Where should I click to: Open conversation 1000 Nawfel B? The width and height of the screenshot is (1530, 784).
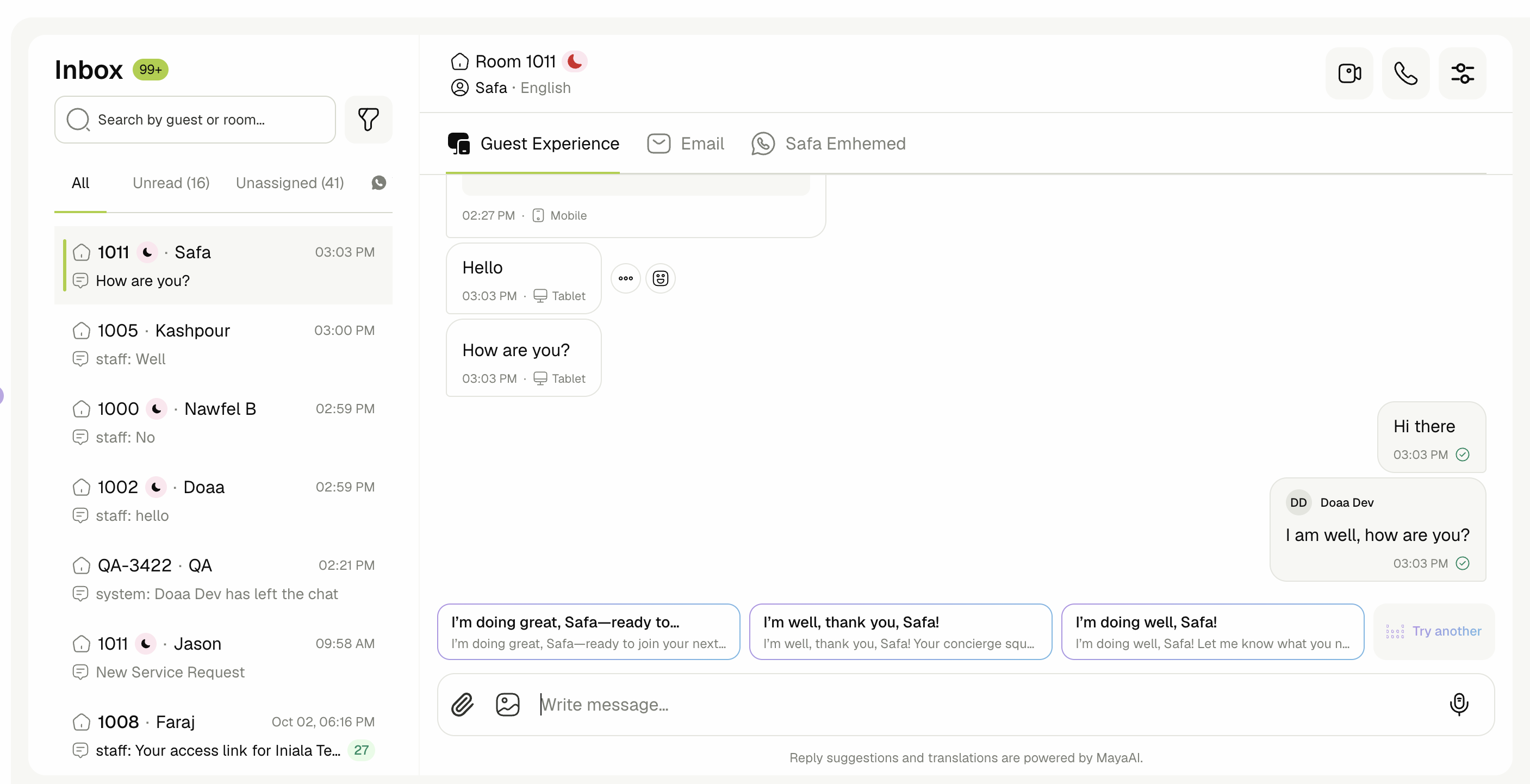pyautogui.click(x=223, y=423)
